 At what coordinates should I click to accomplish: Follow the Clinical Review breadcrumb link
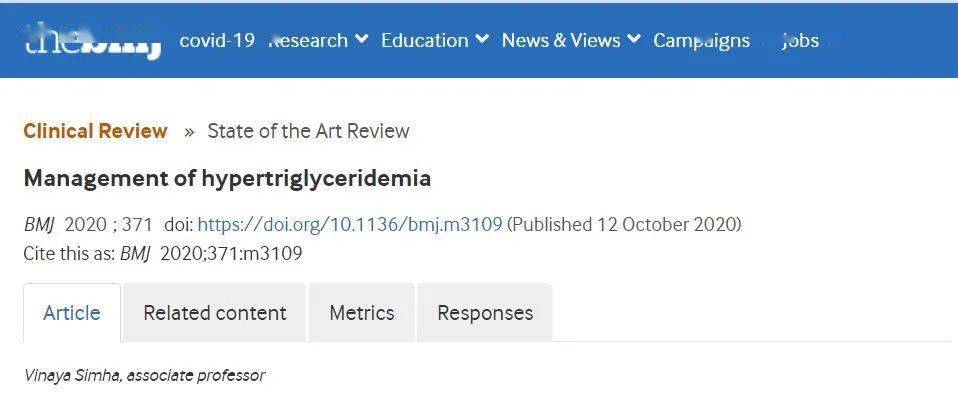[95, 131]
